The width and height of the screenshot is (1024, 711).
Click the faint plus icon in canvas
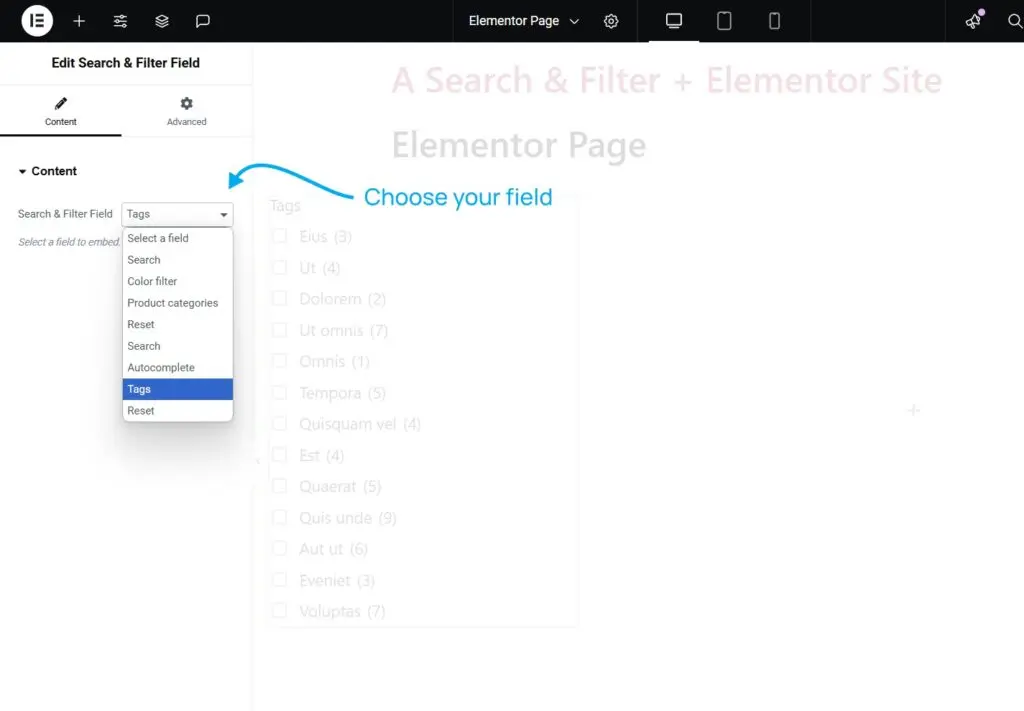[914, 410]
